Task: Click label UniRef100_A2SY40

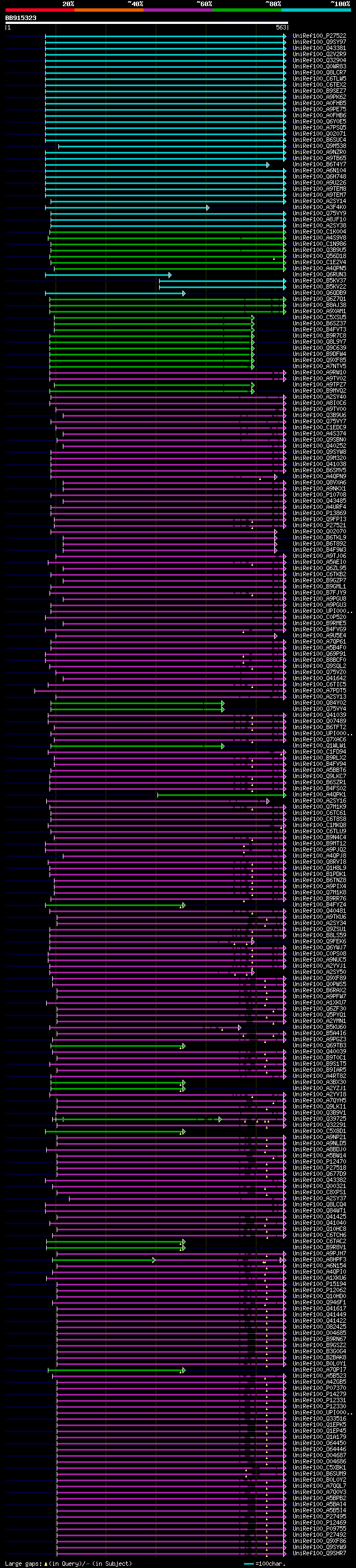Action: [319, 397]
